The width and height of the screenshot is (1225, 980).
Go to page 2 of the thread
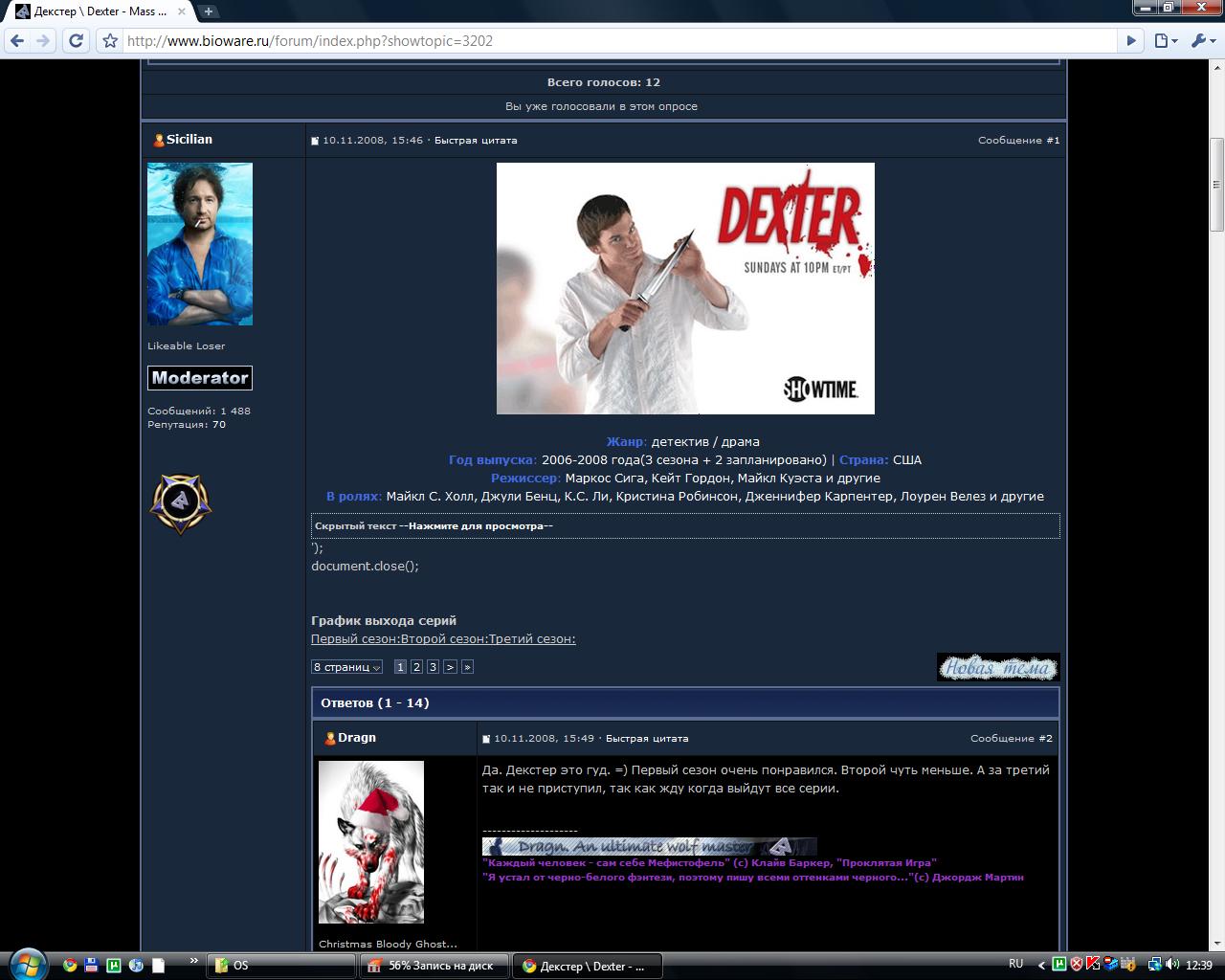416,667
